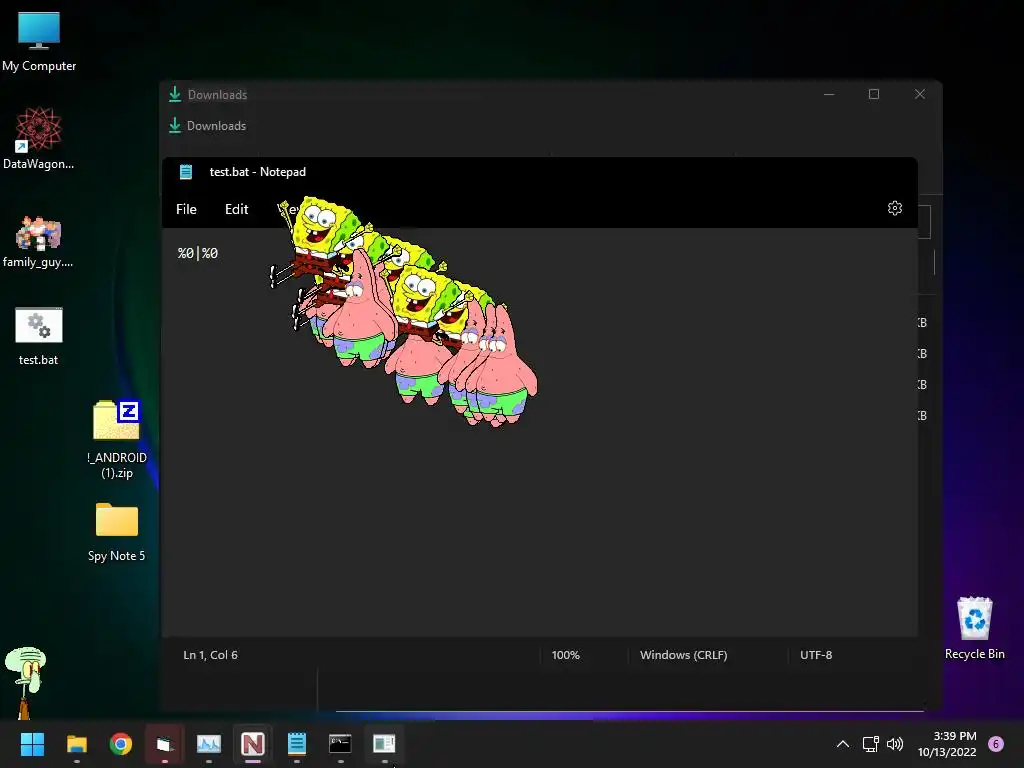Open the clock showing 3:39 PM
The height and width of the screenshot is (768, 1024).
click(947, 744)
